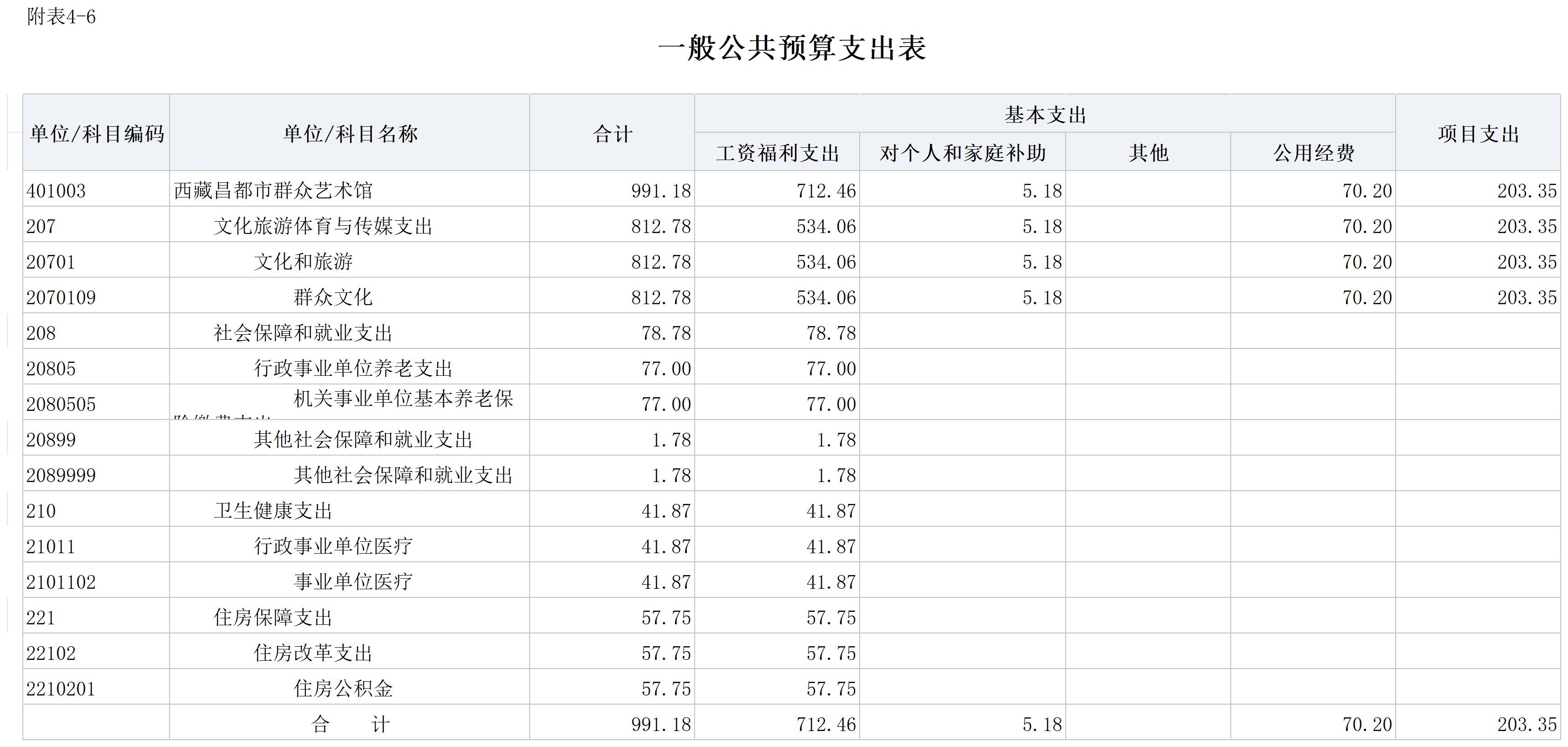This screenshot has height=747, width=1568.
Task: Select the 西藏昌都市群众艺术馆 cell
Action: point(273,191)
